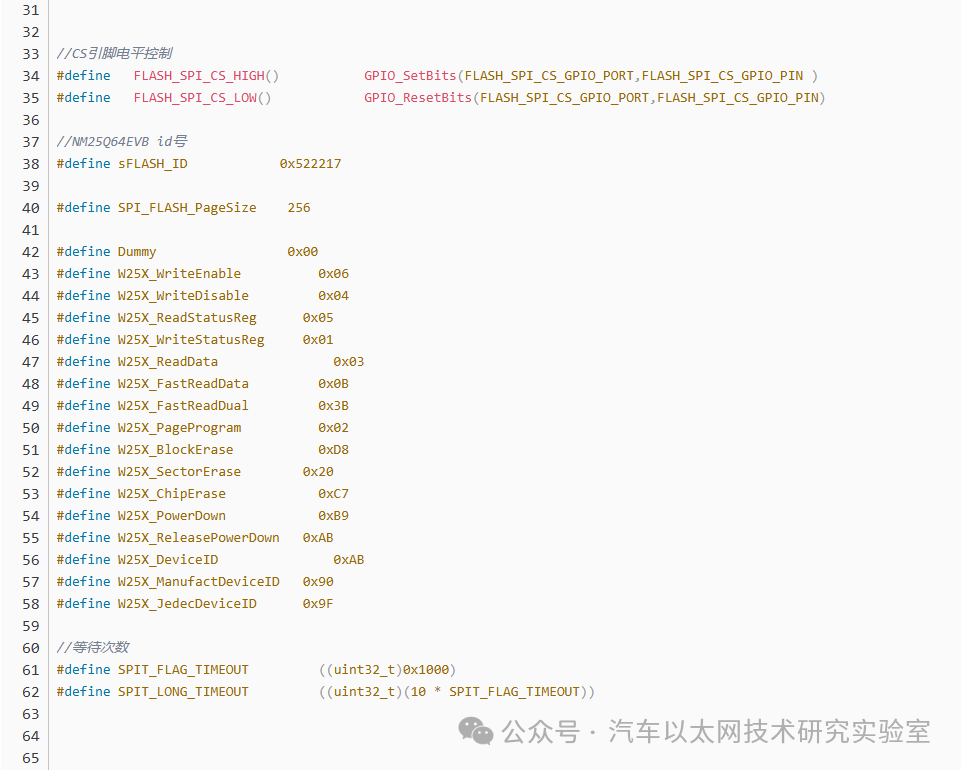Place cursor on sFLASH_ID value 0x522217

(x=310, y=164)
